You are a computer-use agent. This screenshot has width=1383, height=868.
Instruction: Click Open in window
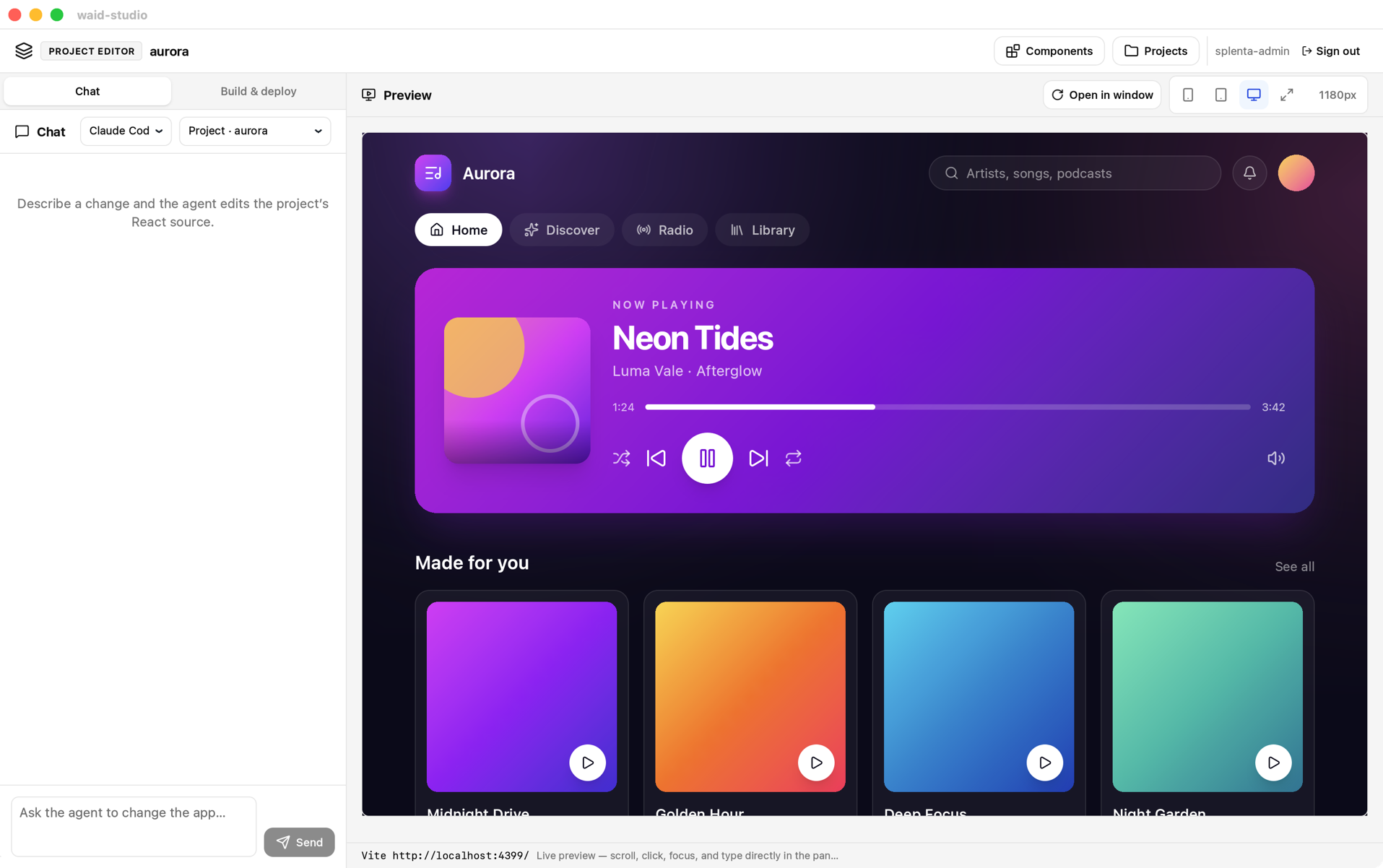pos(1102,95)
